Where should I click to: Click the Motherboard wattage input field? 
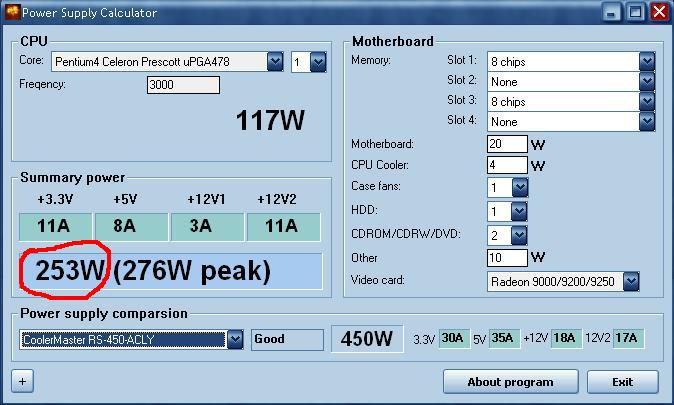507,144
